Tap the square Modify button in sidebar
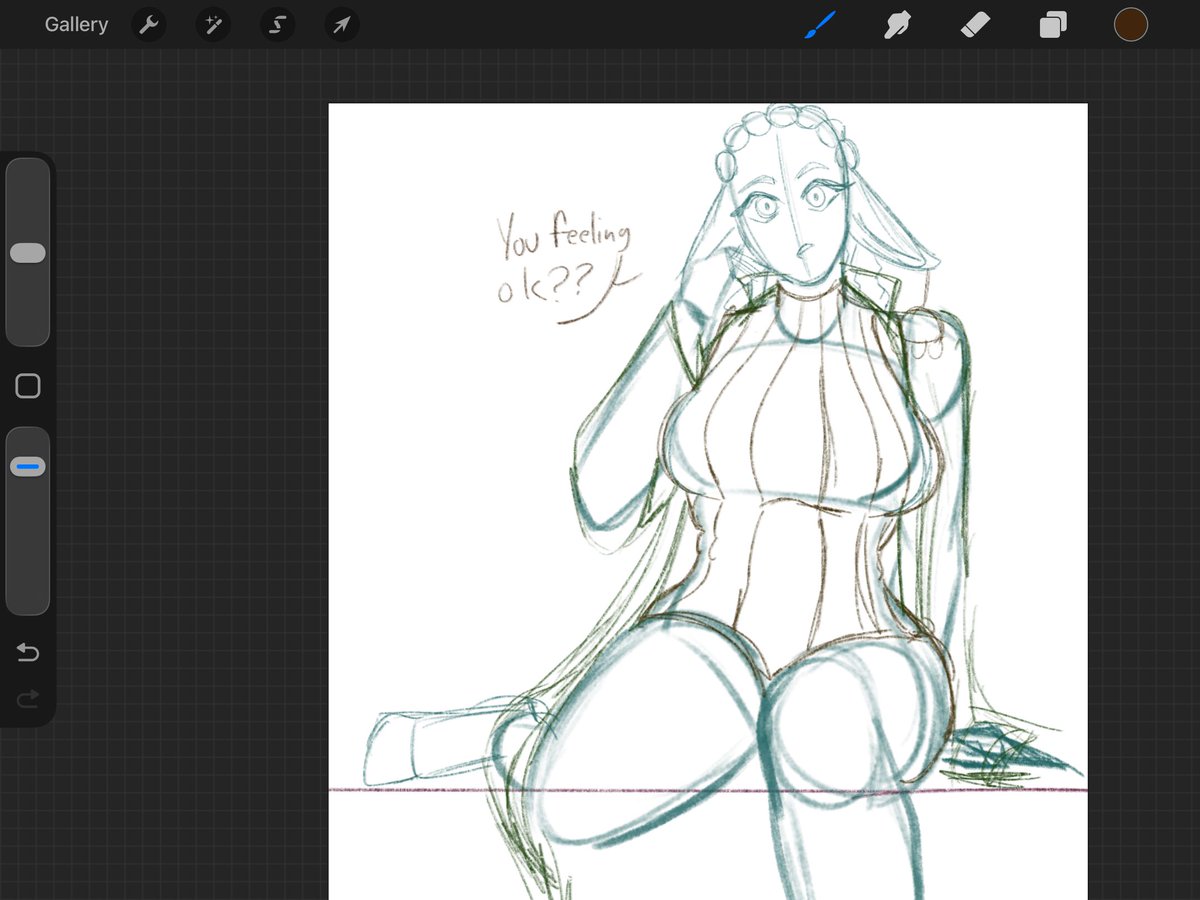The width and height of the screenshot is (1200, 900). pyautogui.click(x=28, y=386)
